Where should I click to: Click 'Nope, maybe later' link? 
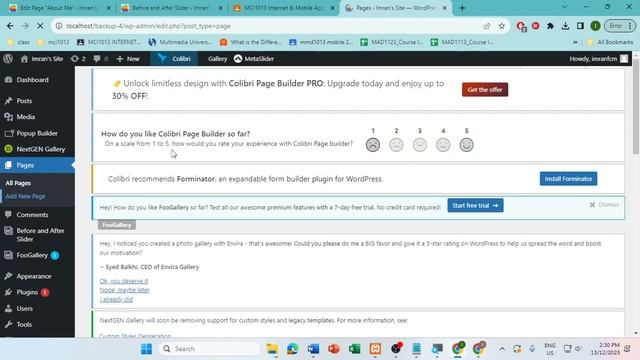tap(124, 290)
